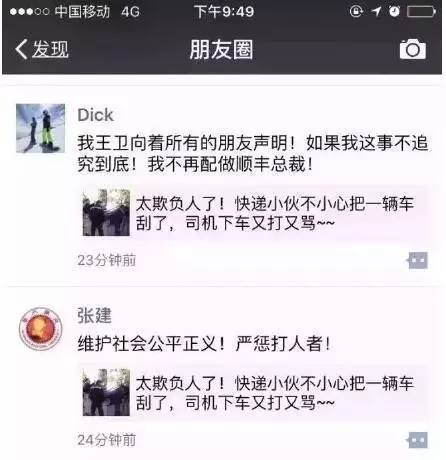Tap the 23分钟前 timestamp
This screenshot has height=460, width=446.
click(x=106, y=260)
